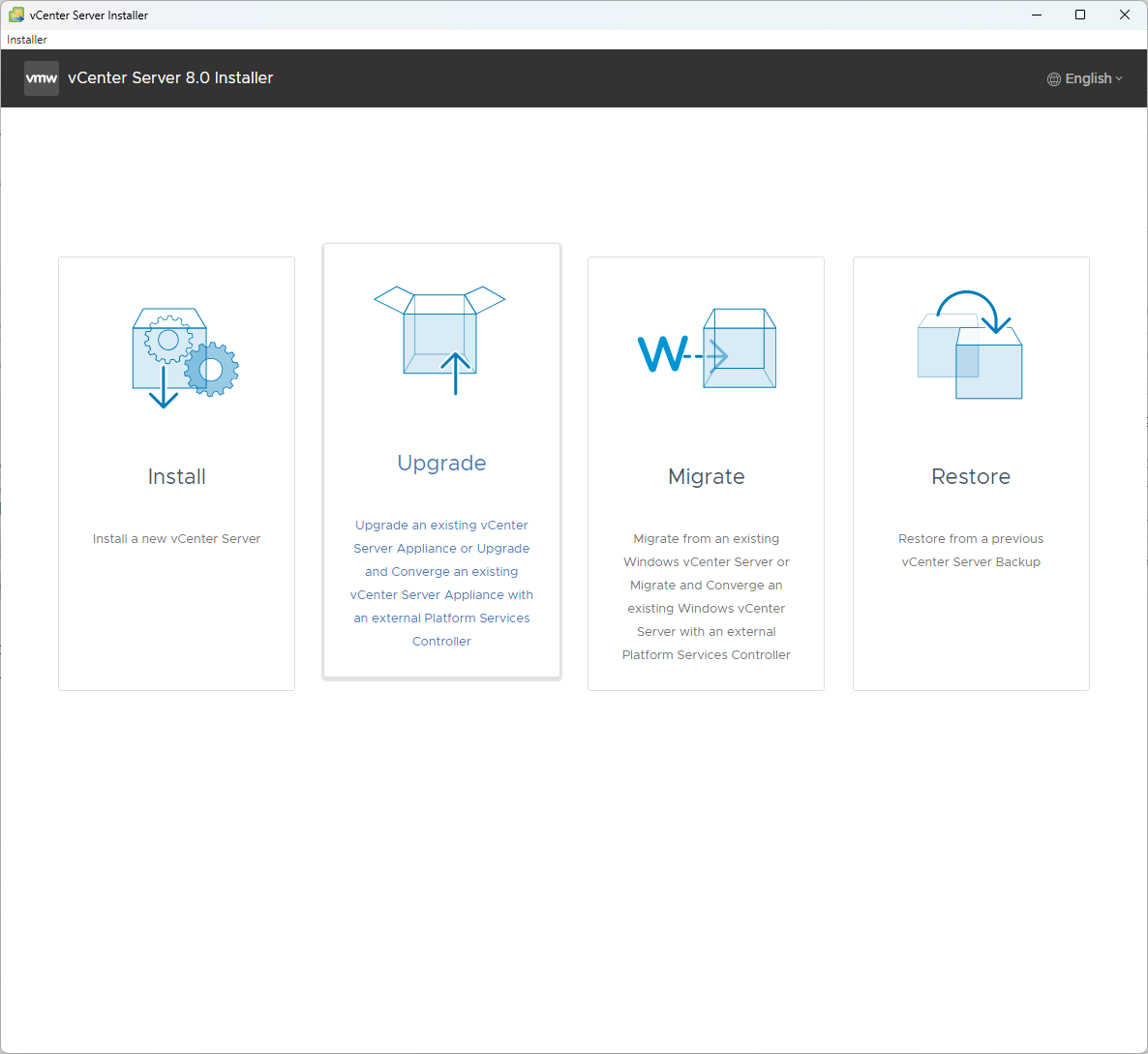Screen dimensions: 1148x1054
Task: Click the vmw logo in header
Action: point(42,78)
